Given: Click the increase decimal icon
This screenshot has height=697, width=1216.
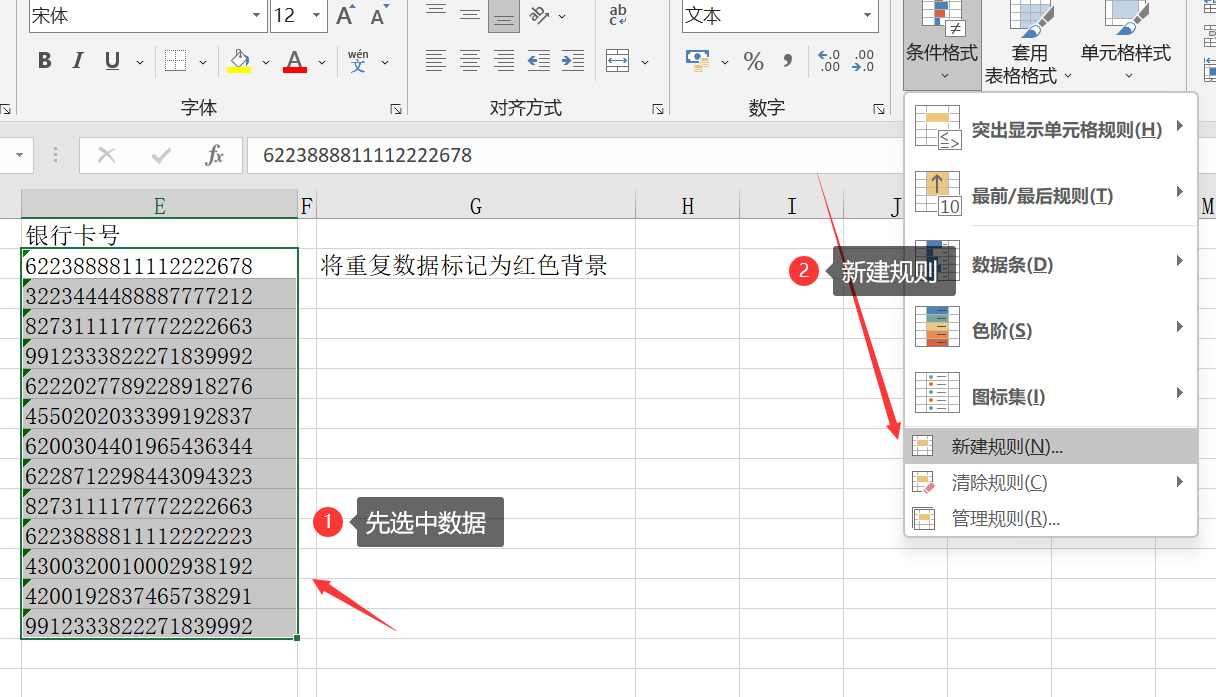Looking at the screenshot, I should pos(827,62).
